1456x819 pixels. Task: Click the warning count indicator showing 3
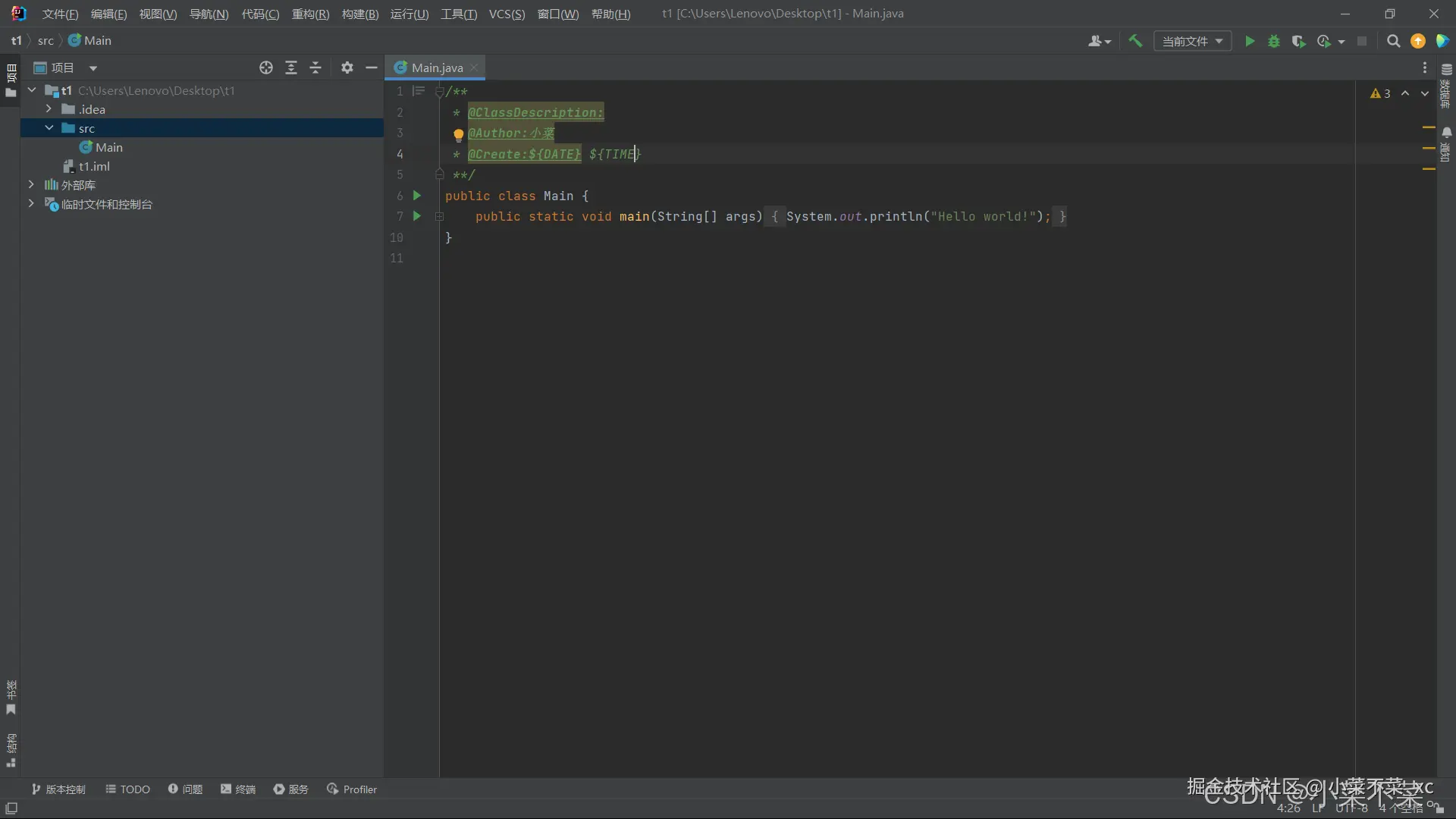[1380, 93]
